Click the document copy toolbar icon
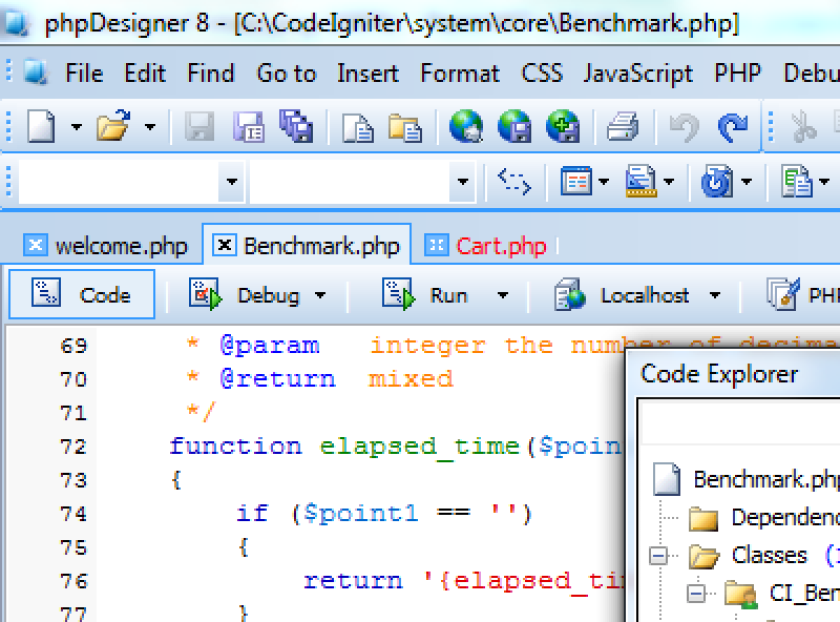Screen dimensions: 840x622 point(357,128)
